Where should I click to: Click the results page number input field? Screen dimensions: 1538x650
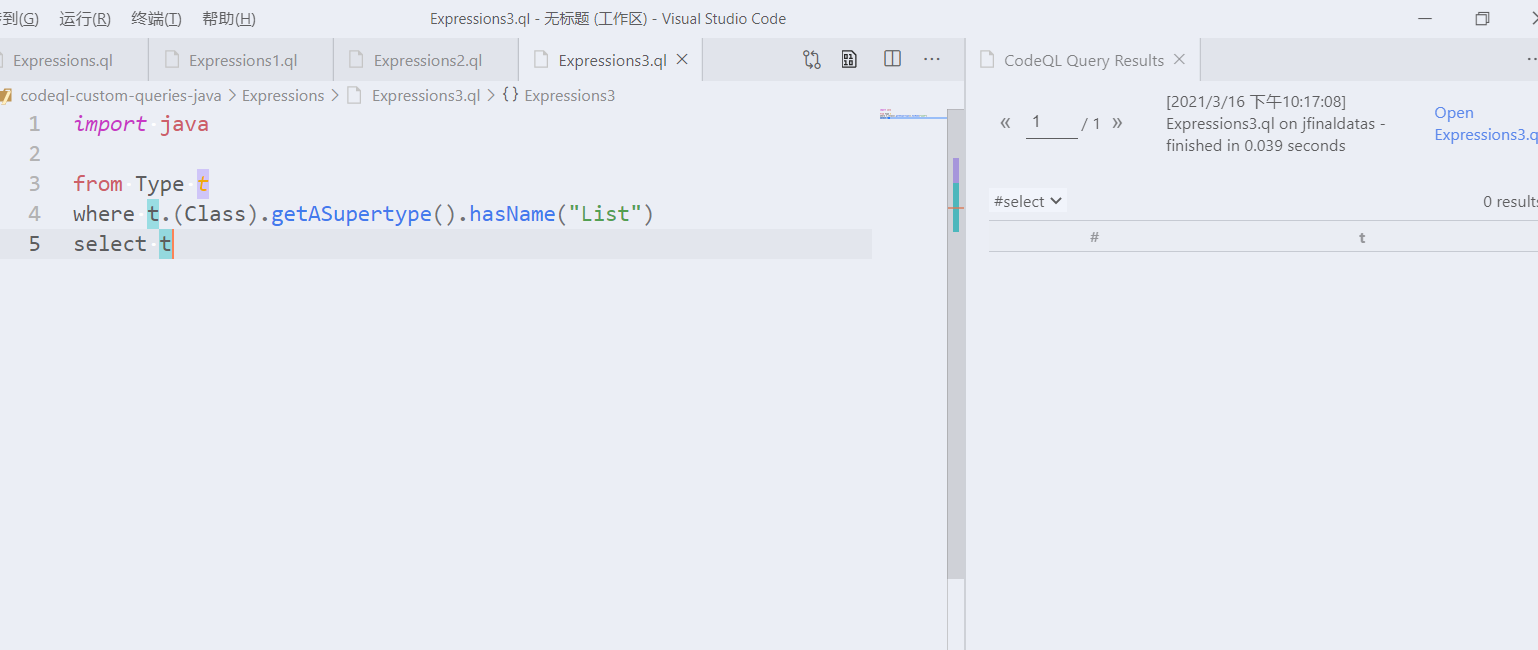(x=1052, y=122)
